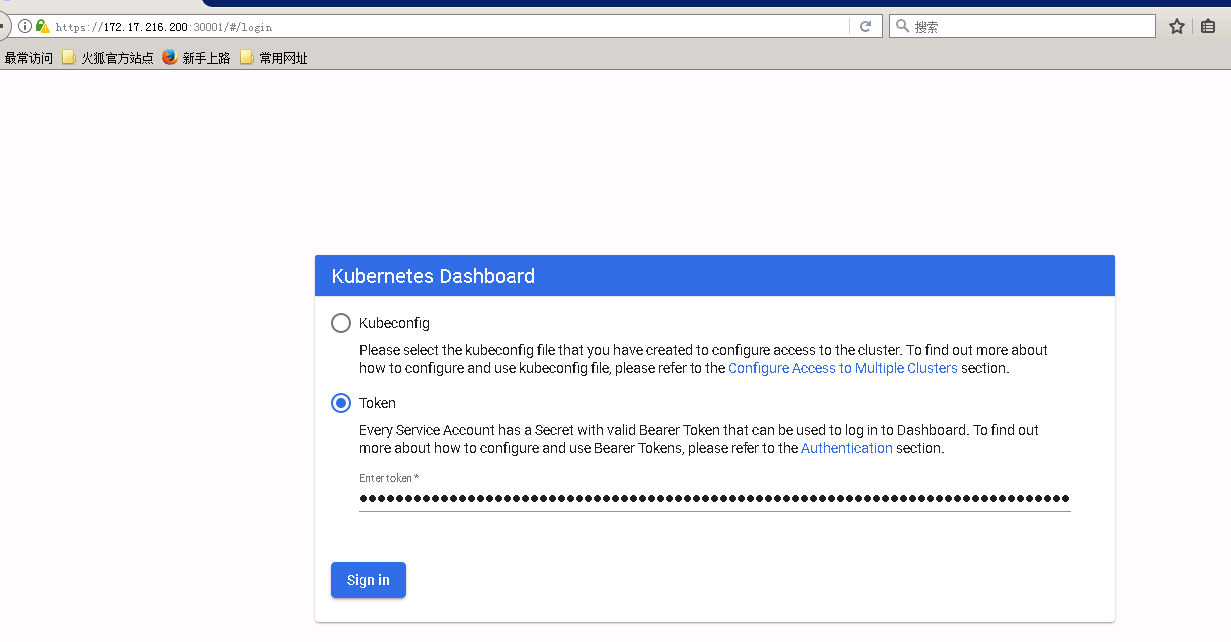Click the magnifier icon in search box
Image resolution: width=1231 pixels, height=642 pixels.
point(902,27)
